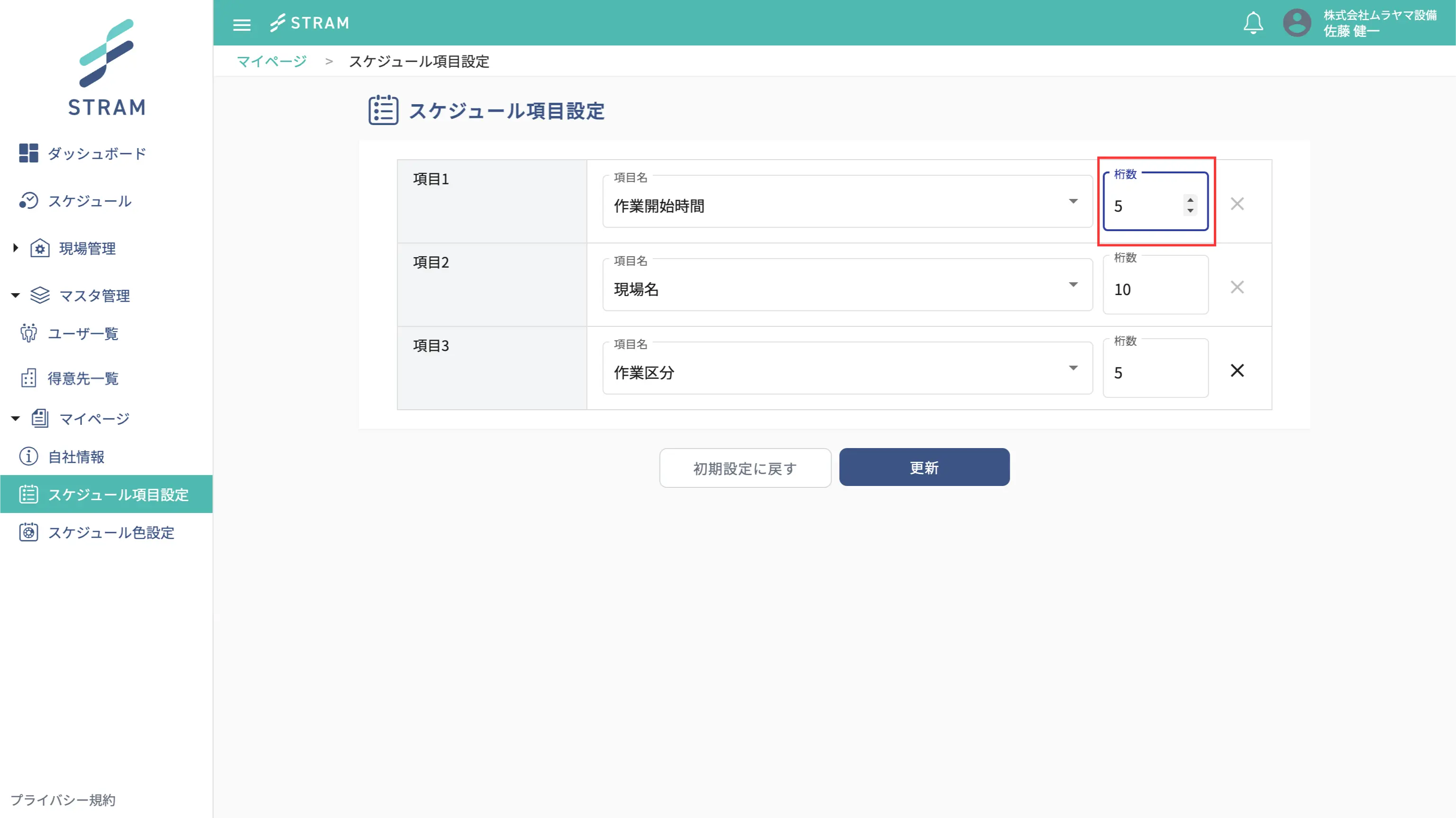Remove 項目3 with its X button
This screenshot has width=1456, height=818.
click(1237, 370)
